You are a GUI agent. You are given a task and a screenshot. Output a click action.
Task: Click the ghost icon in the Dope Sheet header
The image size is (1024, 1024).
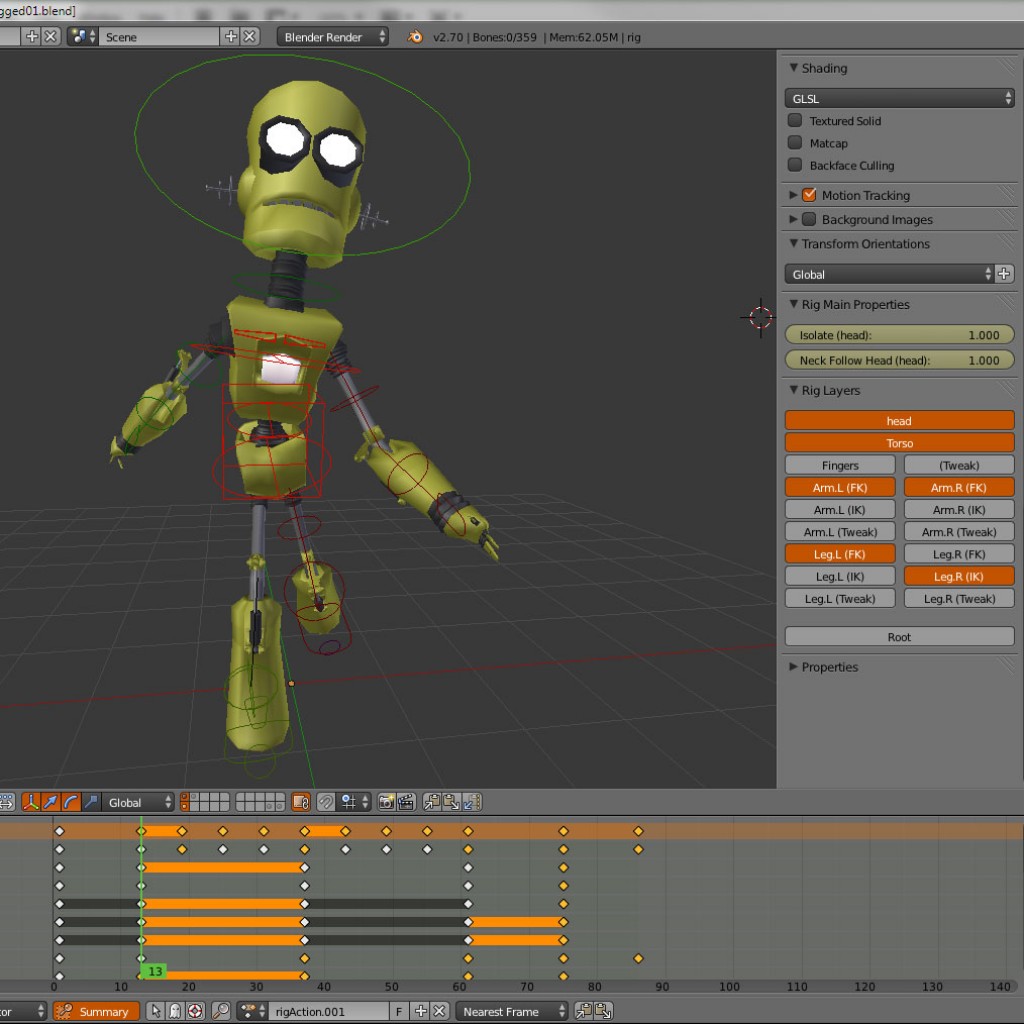click(174, 1011)
